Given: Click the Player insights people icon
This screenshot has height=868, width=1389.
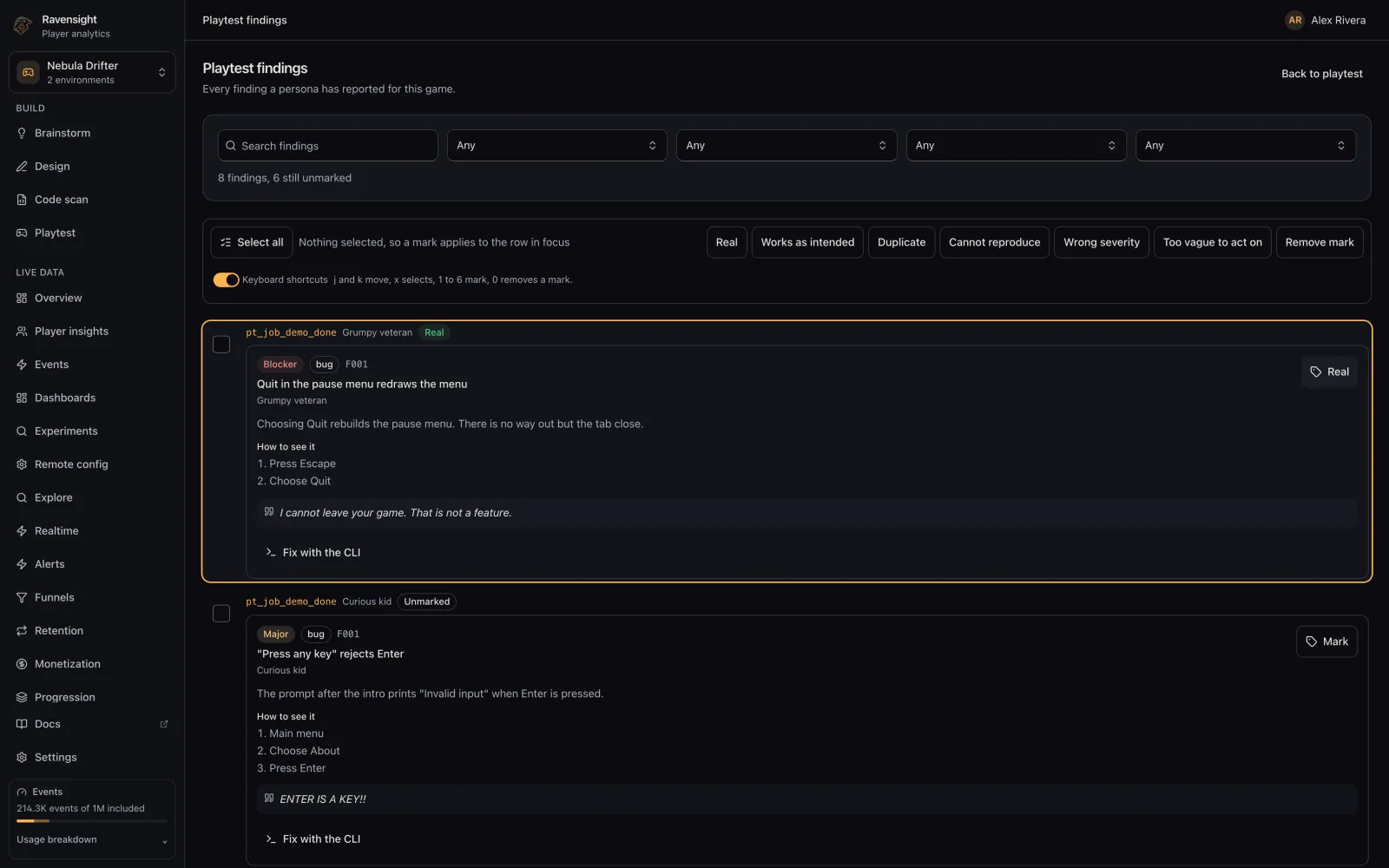Looking at the screenshot, I should coord(22,331).
